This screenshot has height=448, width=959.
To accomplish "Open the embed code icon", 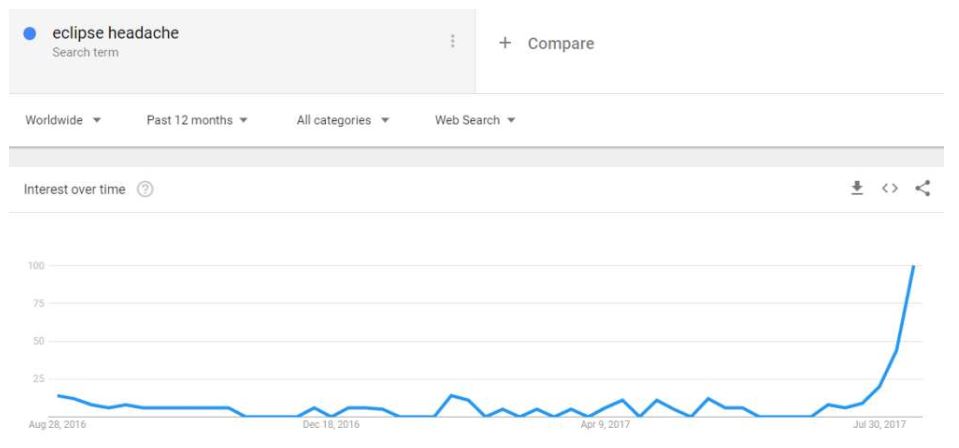I will click(x=889, y=189).
